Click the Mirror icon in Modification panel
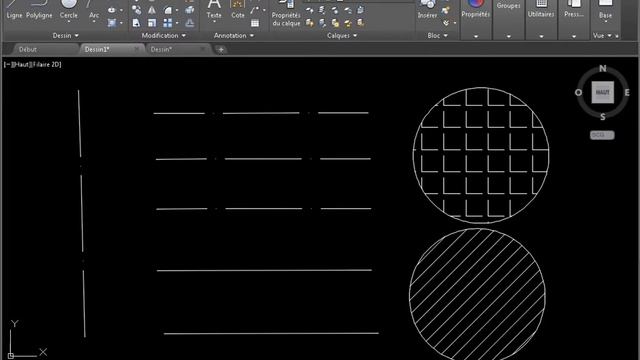Viewport: 640px width, 360px height. tap(152, 10)
